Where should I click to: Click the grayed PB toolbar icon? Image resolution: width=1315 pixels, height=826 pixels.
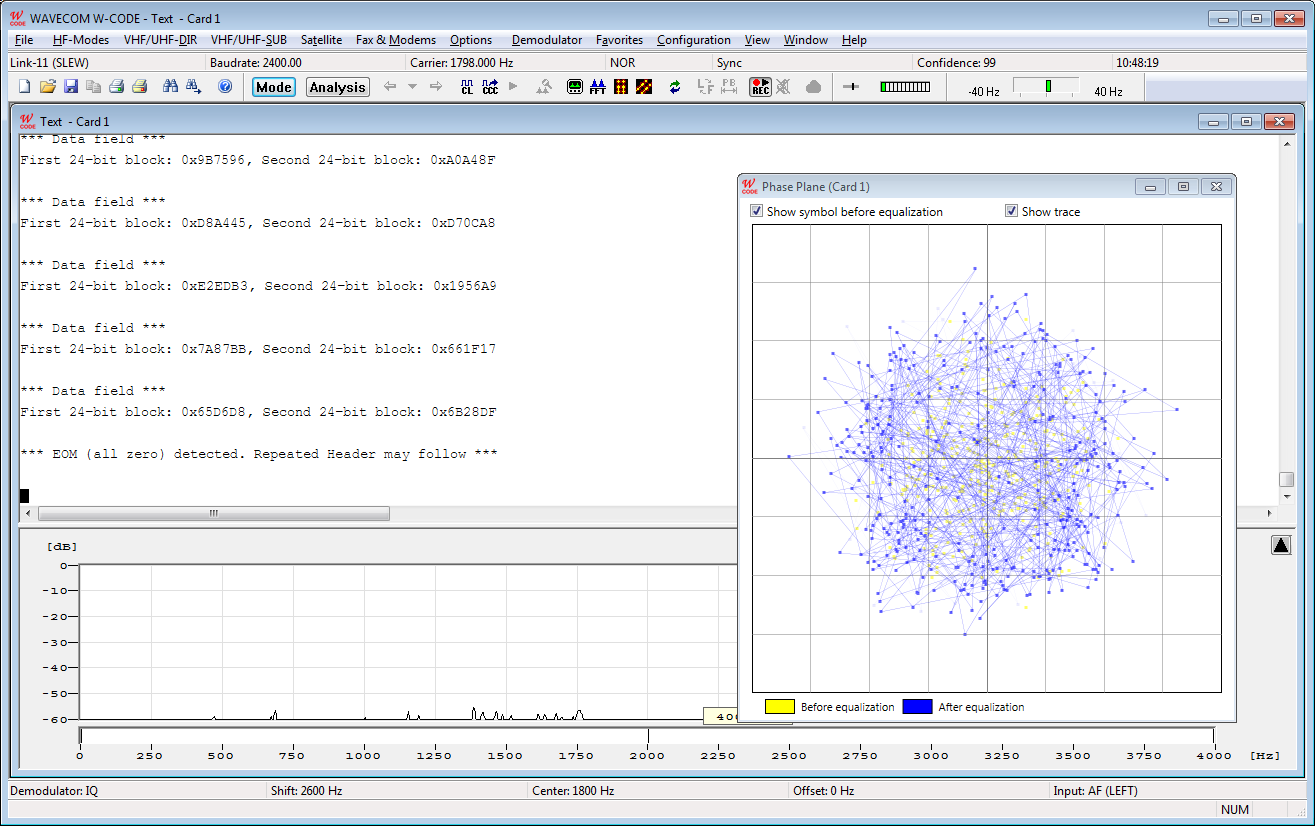pos(729,87)
